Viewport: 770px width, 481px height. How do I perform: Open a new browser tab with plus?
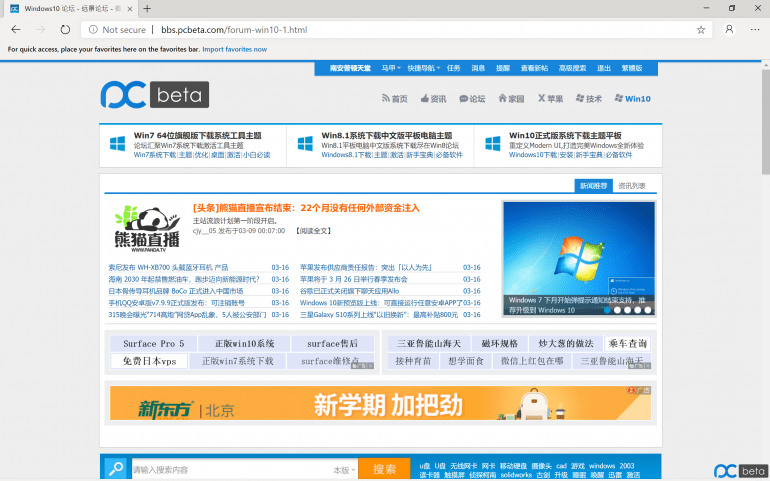[147, 8]
